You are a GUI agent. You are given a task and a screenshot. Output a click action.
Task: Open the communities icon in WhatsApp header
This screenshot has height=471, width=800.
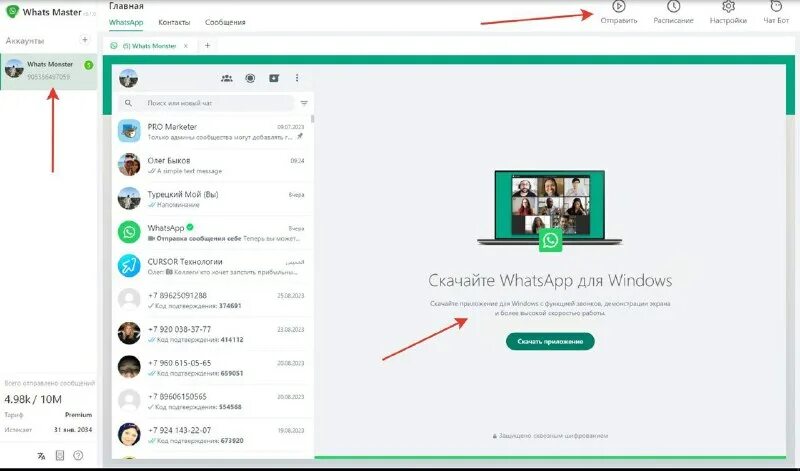click(227, 78)
